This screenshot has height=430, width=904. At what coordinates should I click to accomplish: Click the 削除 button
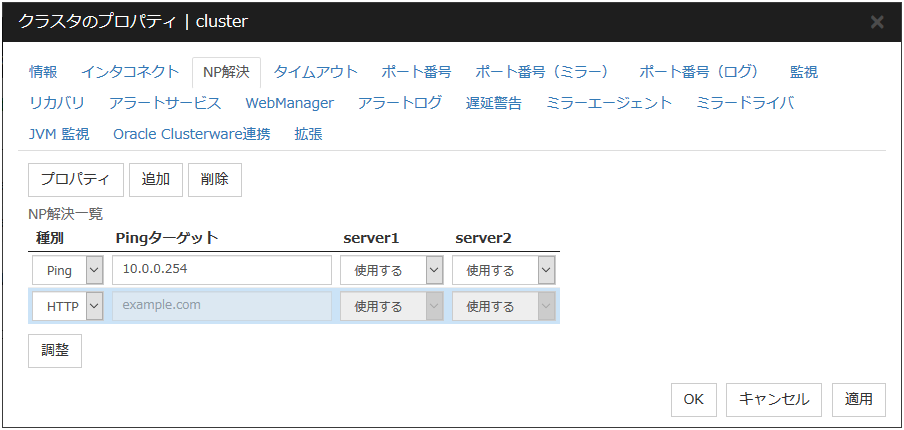214,180
